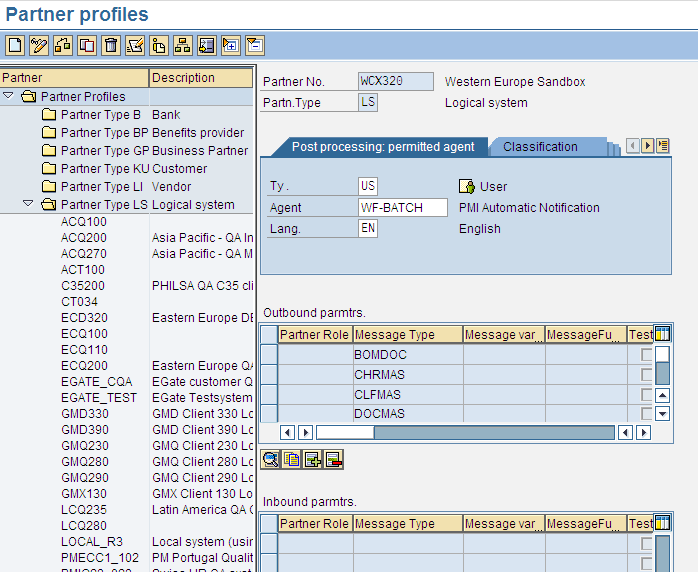The image size is (698, 572).
Task: Open the Partner Type LI Vendor folder
Action: coord(49,187)
